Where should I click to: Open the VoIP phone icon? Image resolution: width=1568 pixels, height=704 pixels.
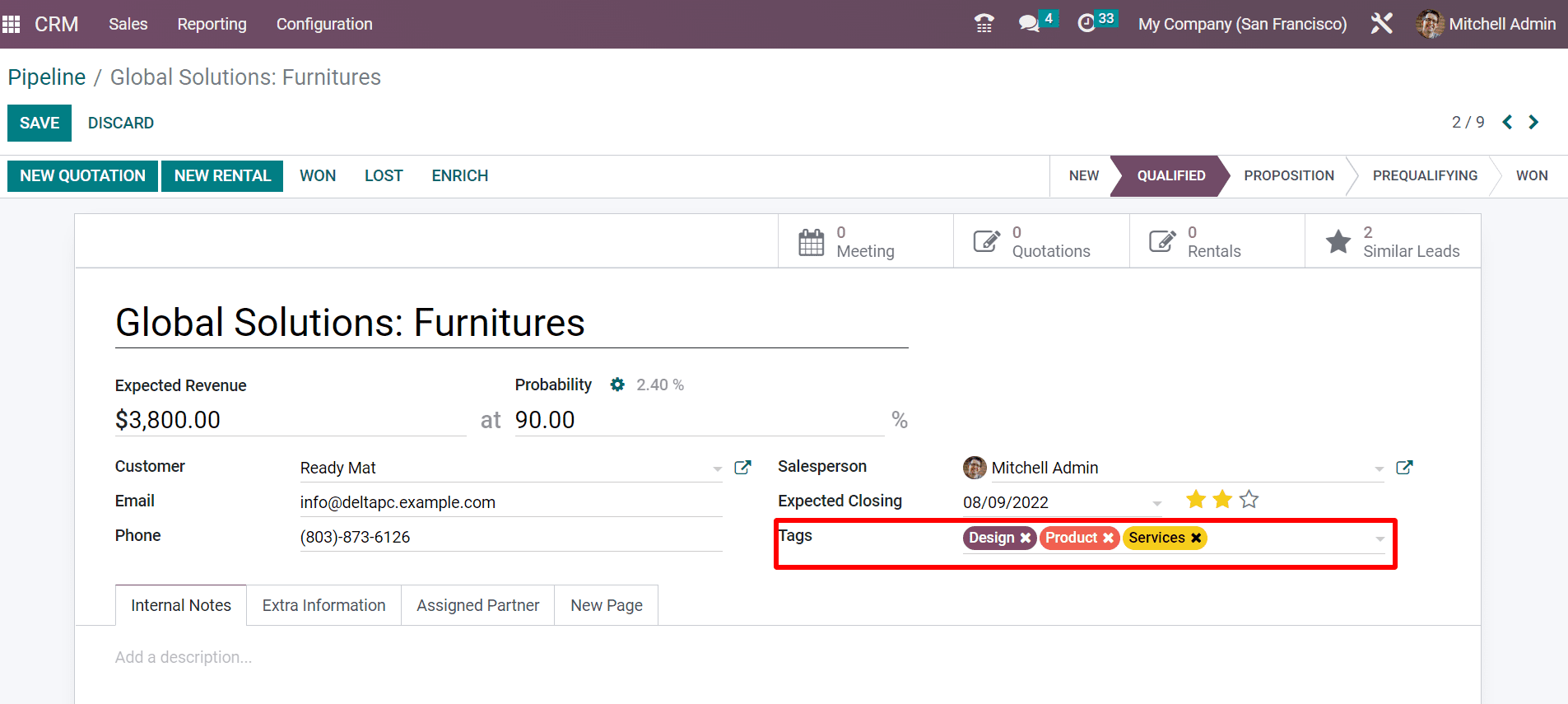tap(984, 24)
